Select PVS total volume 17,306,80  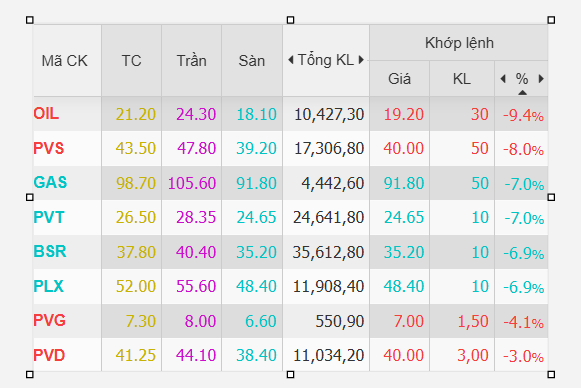(x=329, y=149)
